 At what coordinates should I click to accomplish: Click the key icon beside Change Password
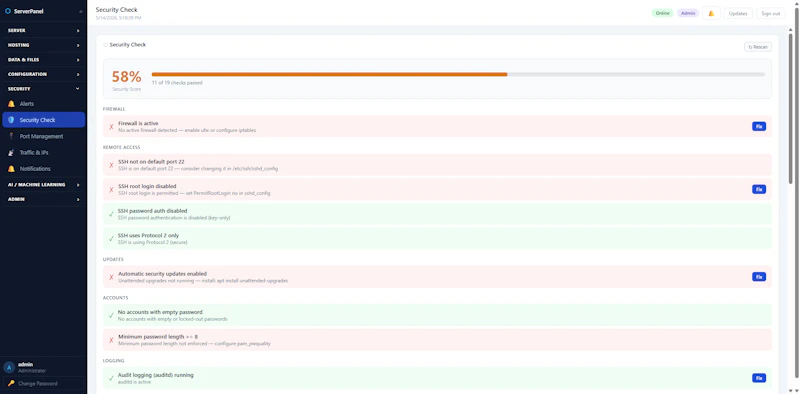[x=11, y=383]
